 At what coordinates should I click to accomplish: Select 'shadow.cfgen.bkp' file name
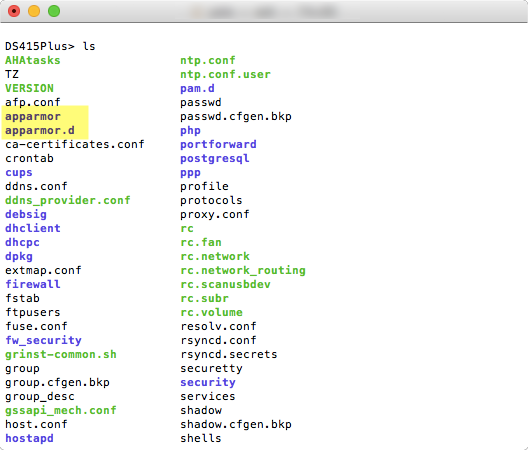click(236, 424)
